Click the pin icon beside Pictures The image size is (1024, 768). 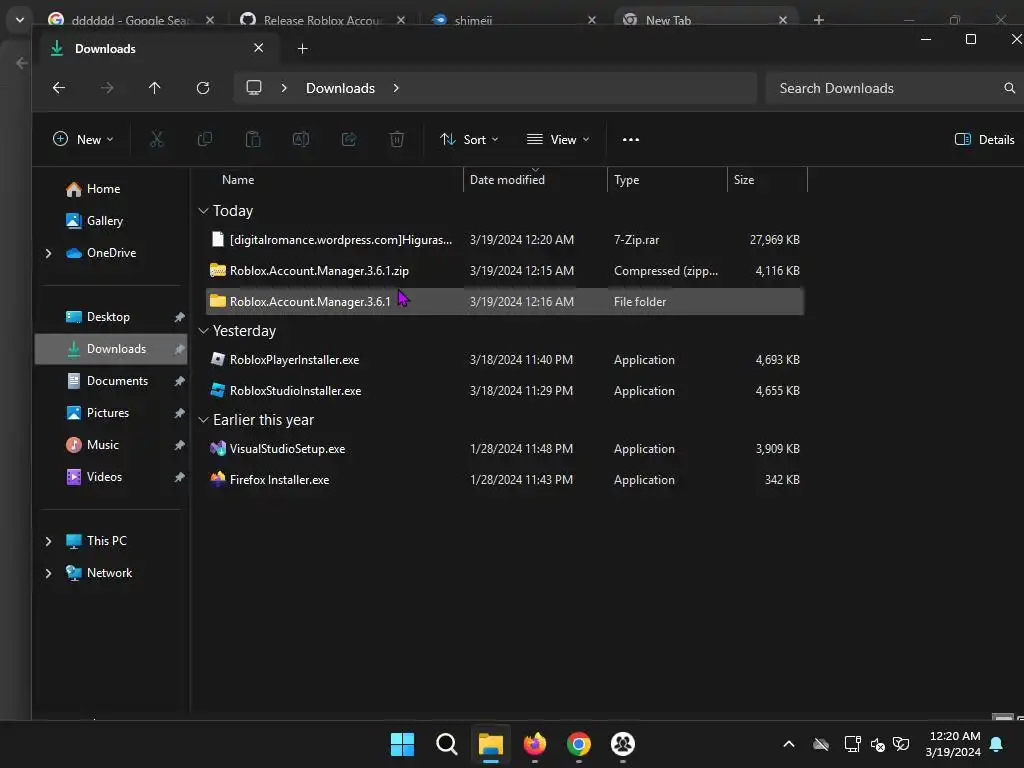click(x=179, y=413)
